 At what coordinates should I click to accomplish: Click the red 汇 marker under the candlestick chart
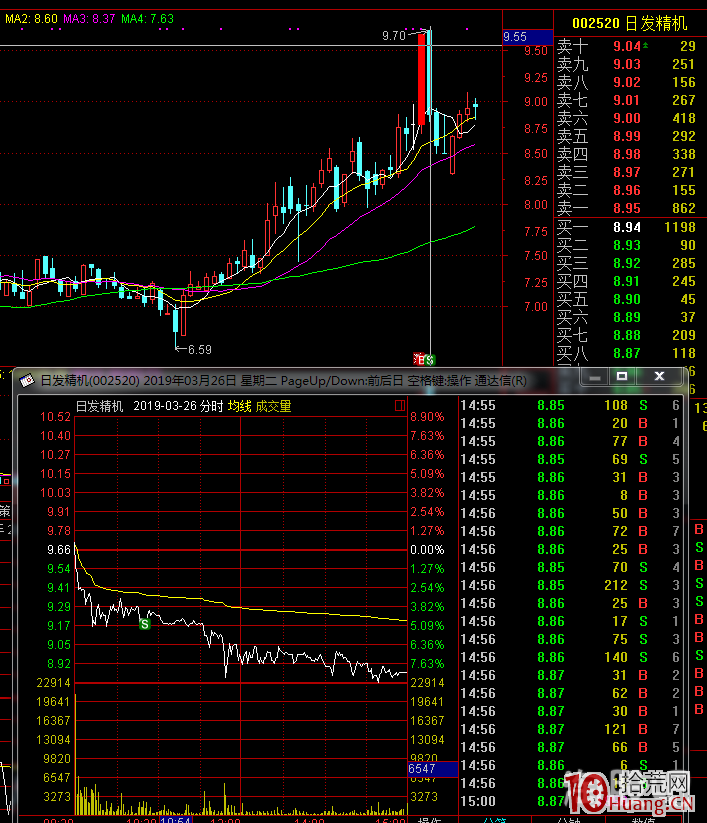419,358
